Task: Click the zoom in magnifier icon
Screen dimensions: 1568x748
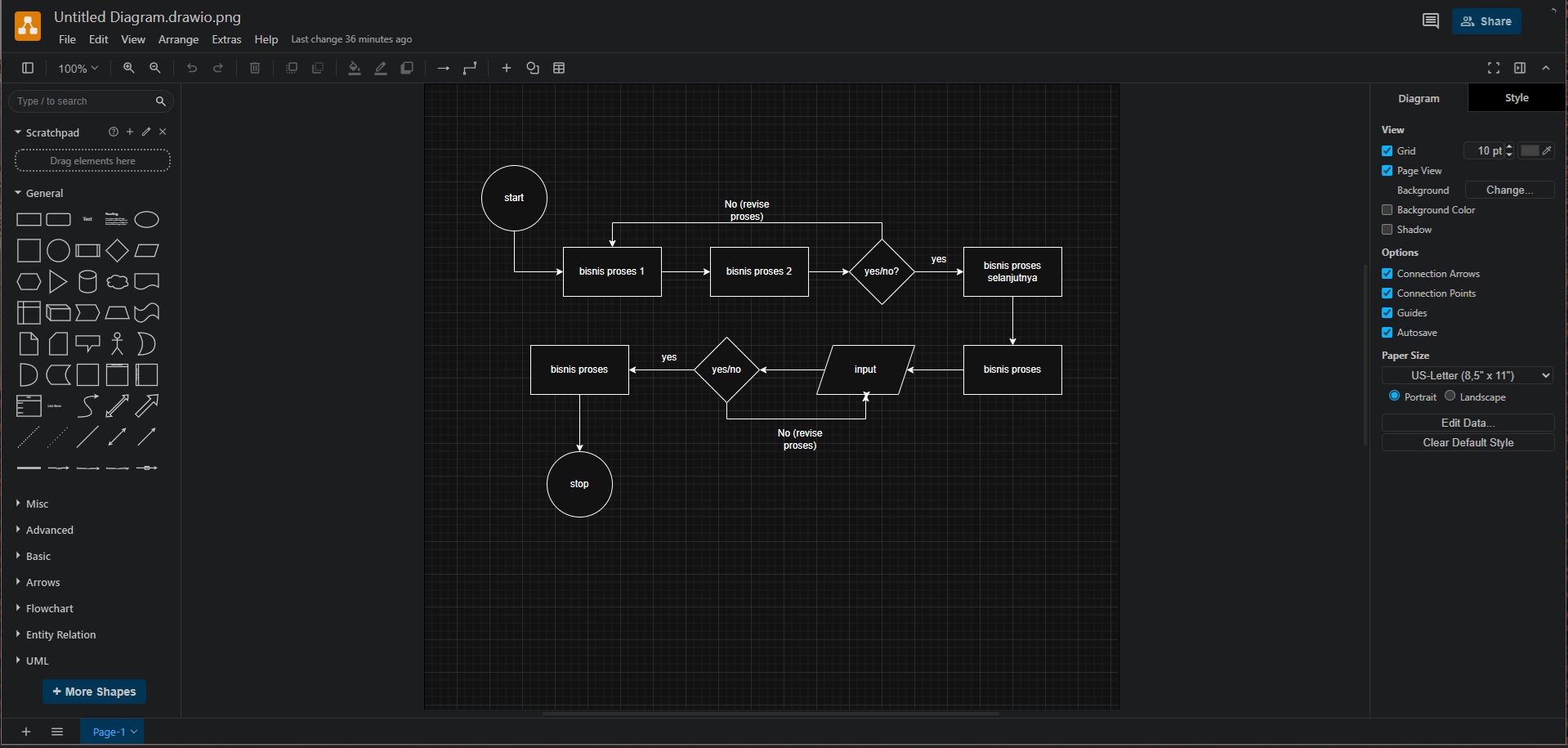Action: coord(129,68)
